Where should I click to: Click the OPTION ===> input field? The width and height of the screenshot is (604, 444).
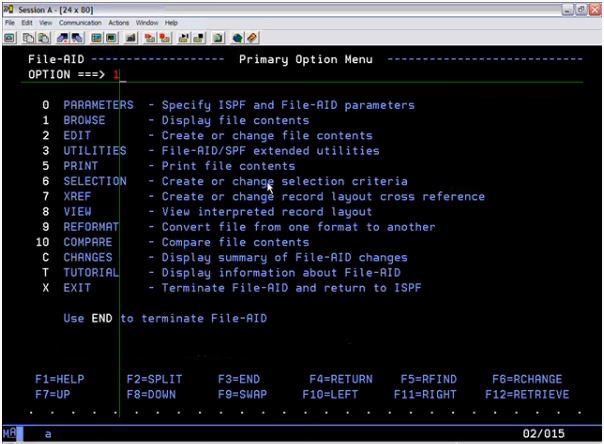click(348, 75)
